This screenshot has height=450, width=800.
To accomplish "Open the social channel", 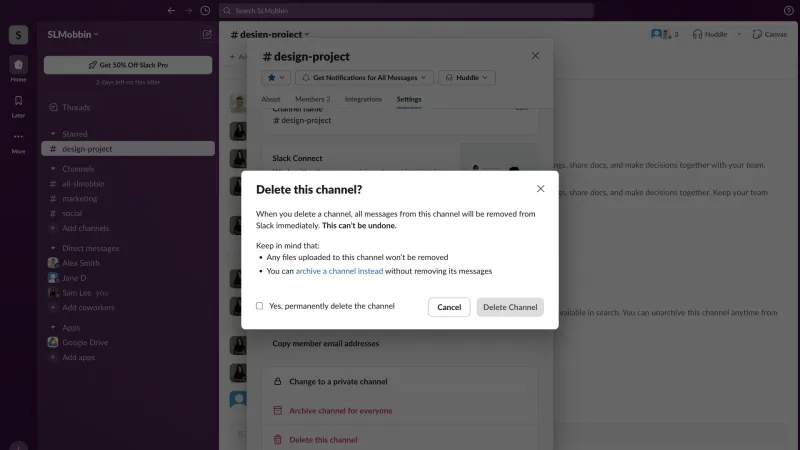I will [x=72, y=213].
